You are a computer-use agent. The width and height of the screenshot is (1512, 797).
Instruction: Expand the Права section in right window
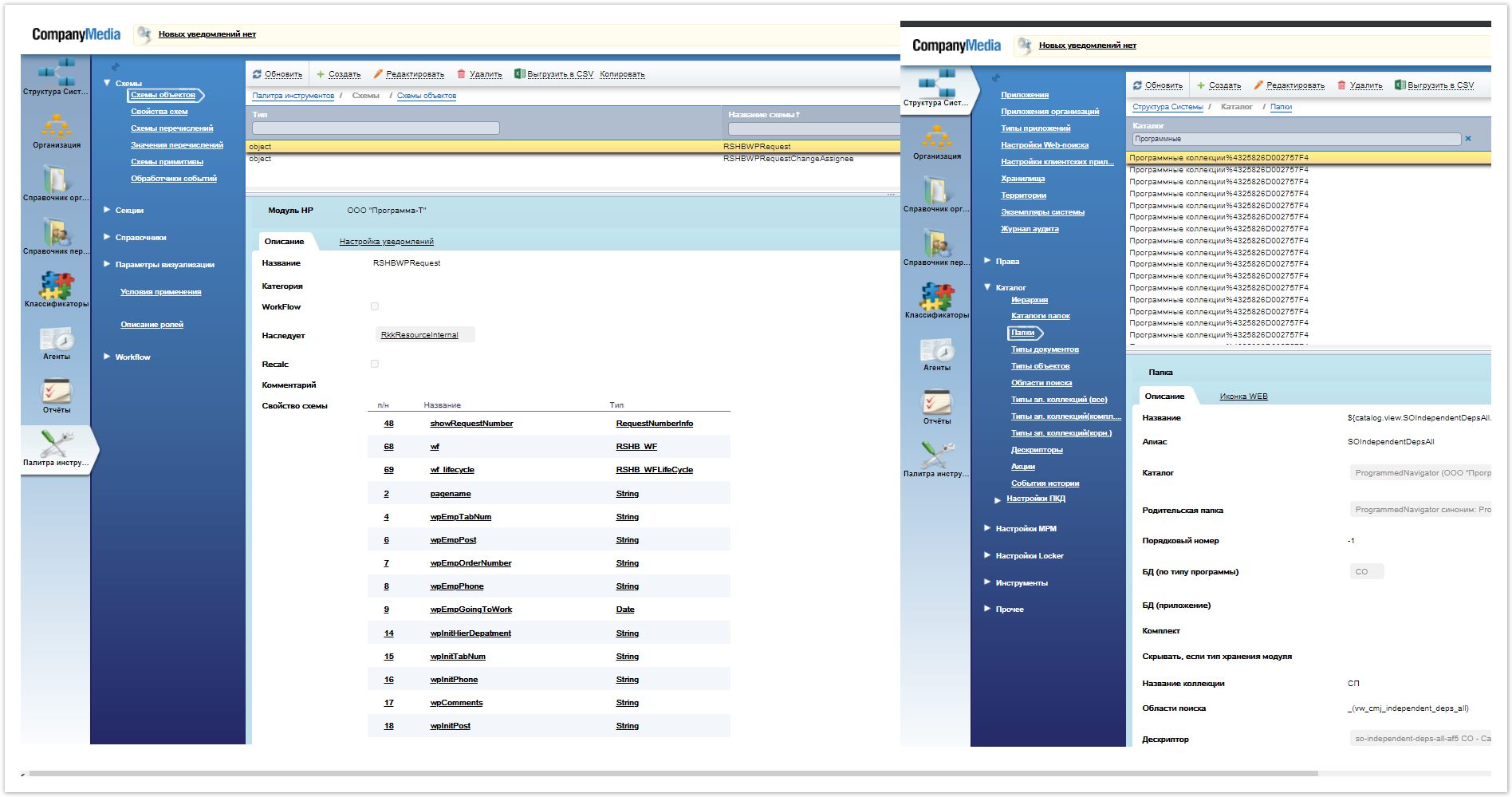tap(987, 261)
